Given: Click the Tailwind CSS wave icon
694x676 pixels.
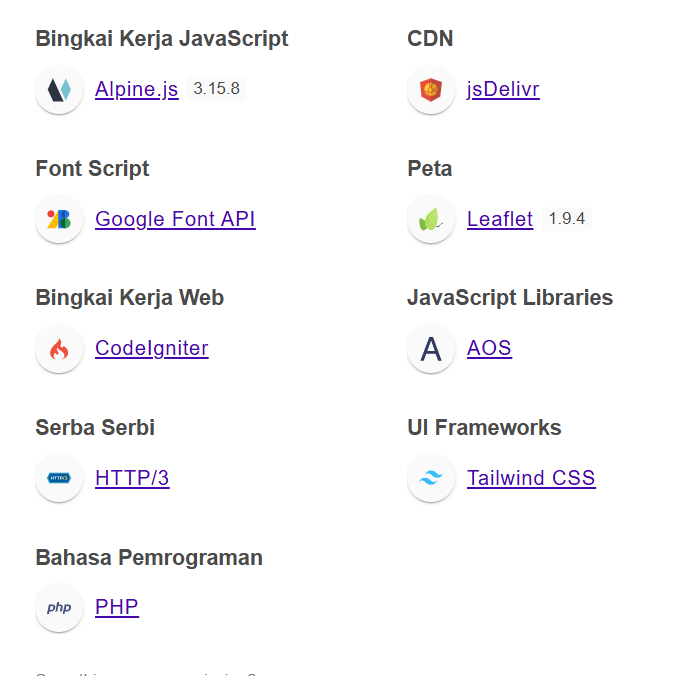Looking at the screenshot, I should coord(431,478).
